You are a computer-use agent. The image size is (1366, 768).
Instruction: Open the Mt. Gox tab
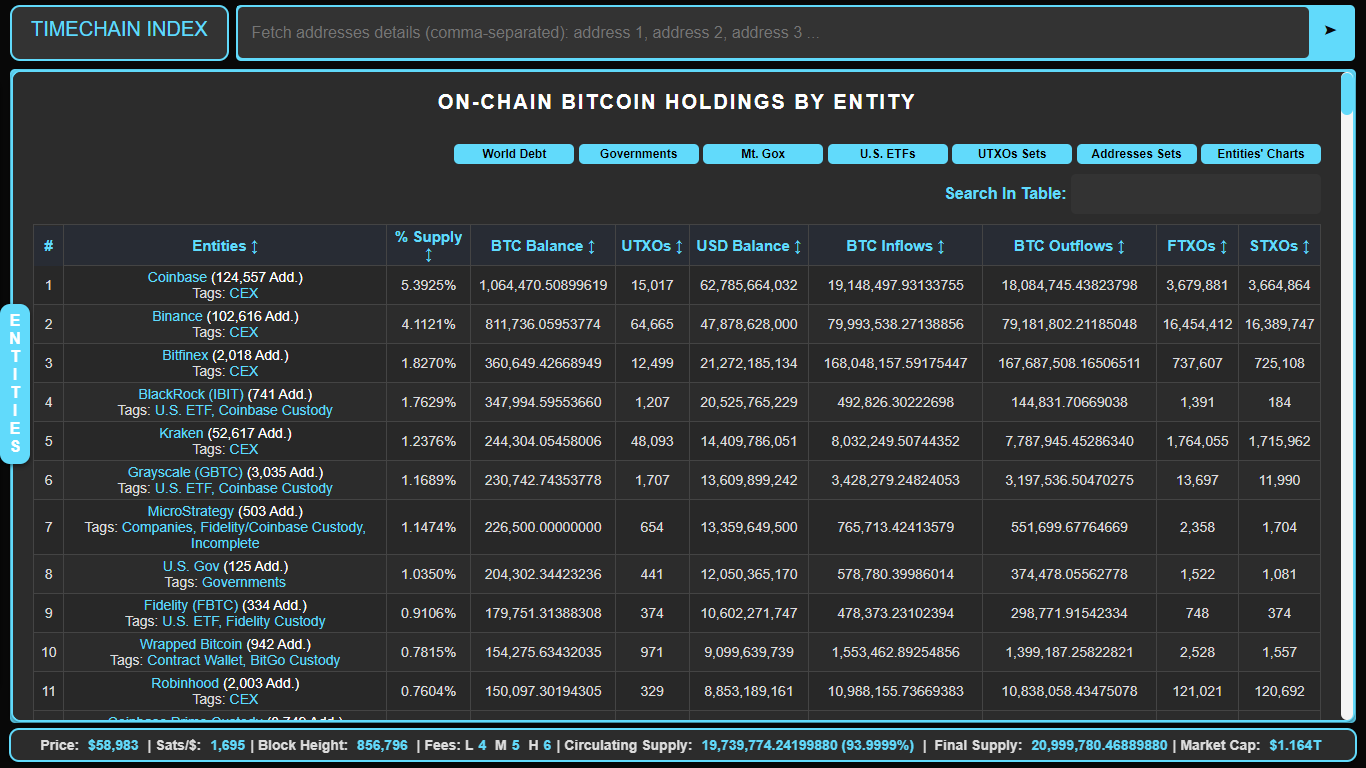763,154
